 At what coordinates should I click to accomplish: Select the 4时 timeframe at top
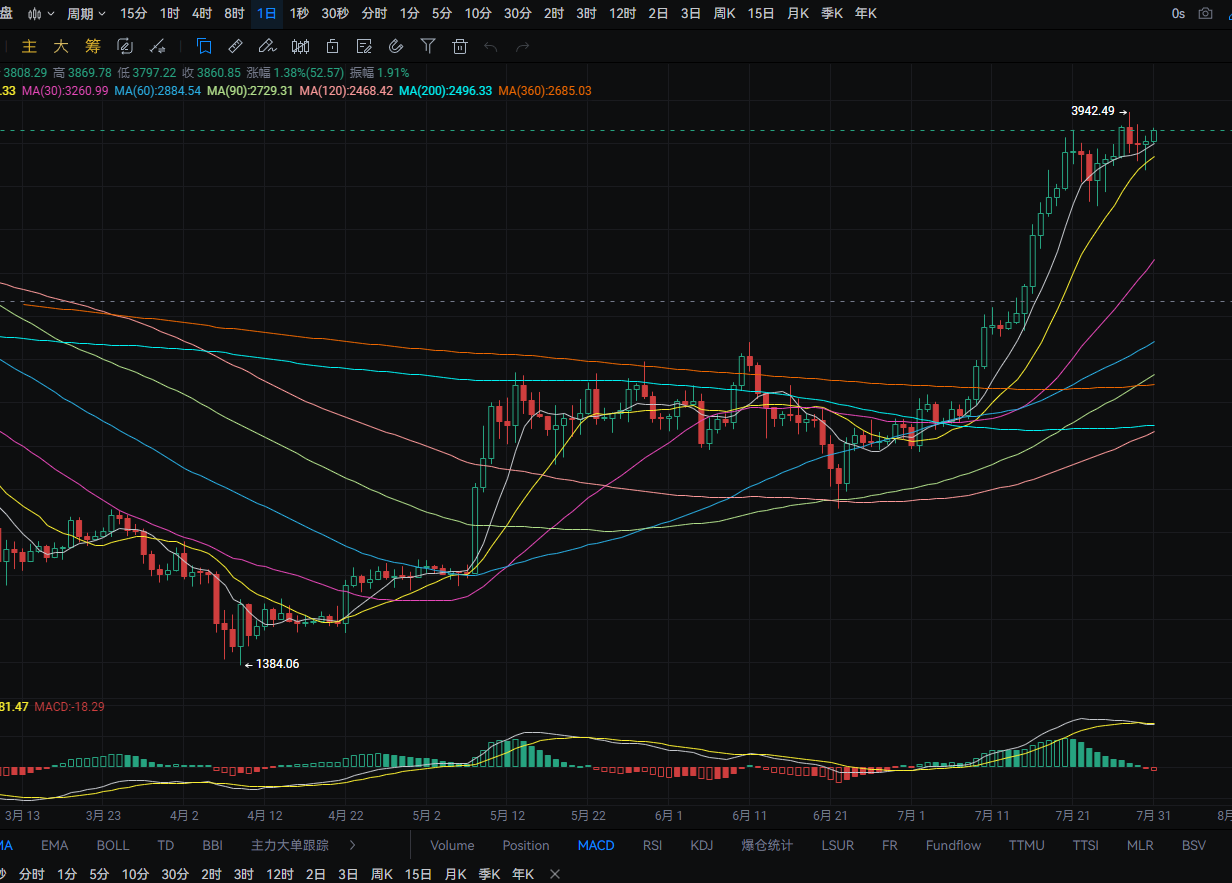pos(201,13)
